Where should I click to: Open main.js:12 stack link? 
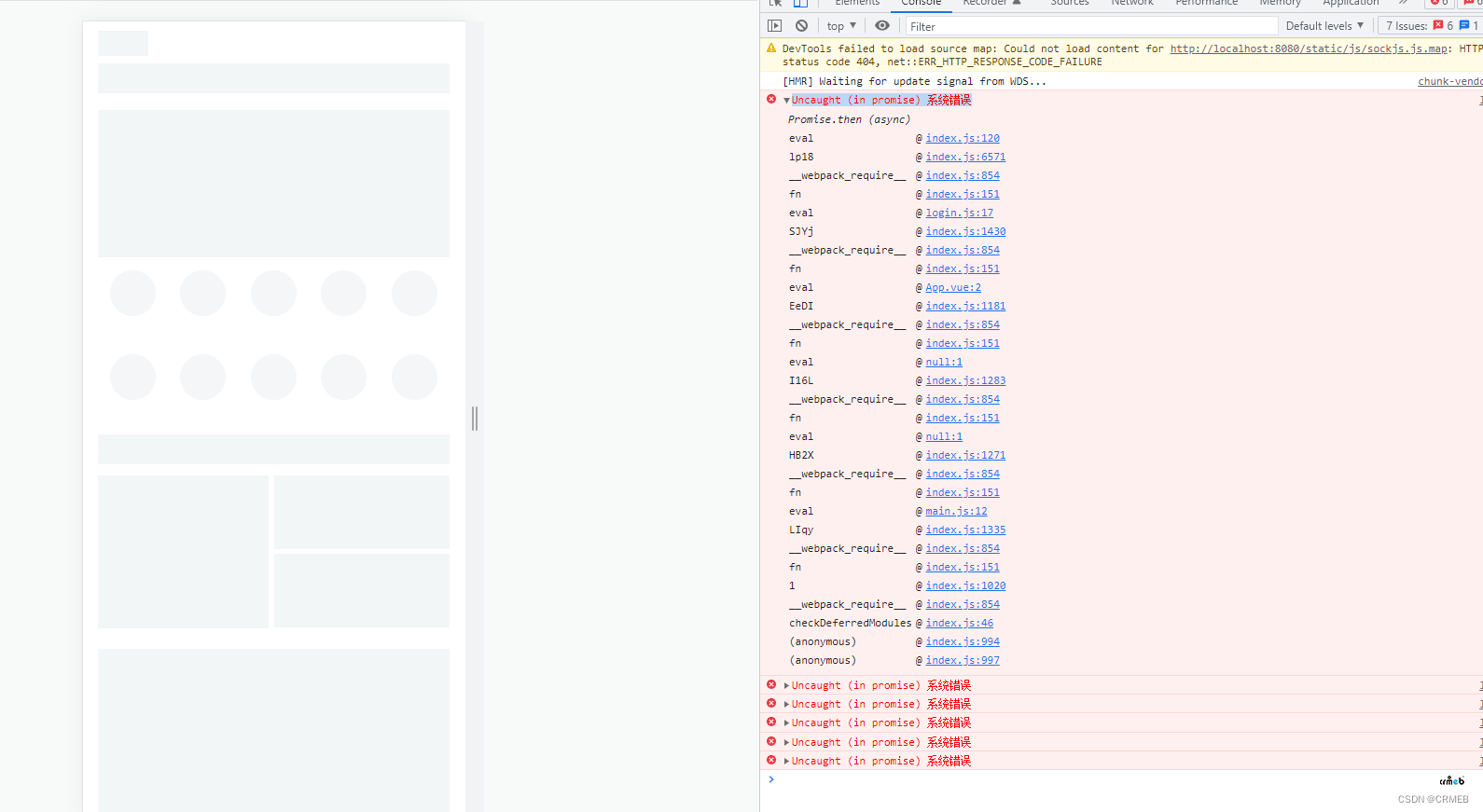[x=956, y=511]
